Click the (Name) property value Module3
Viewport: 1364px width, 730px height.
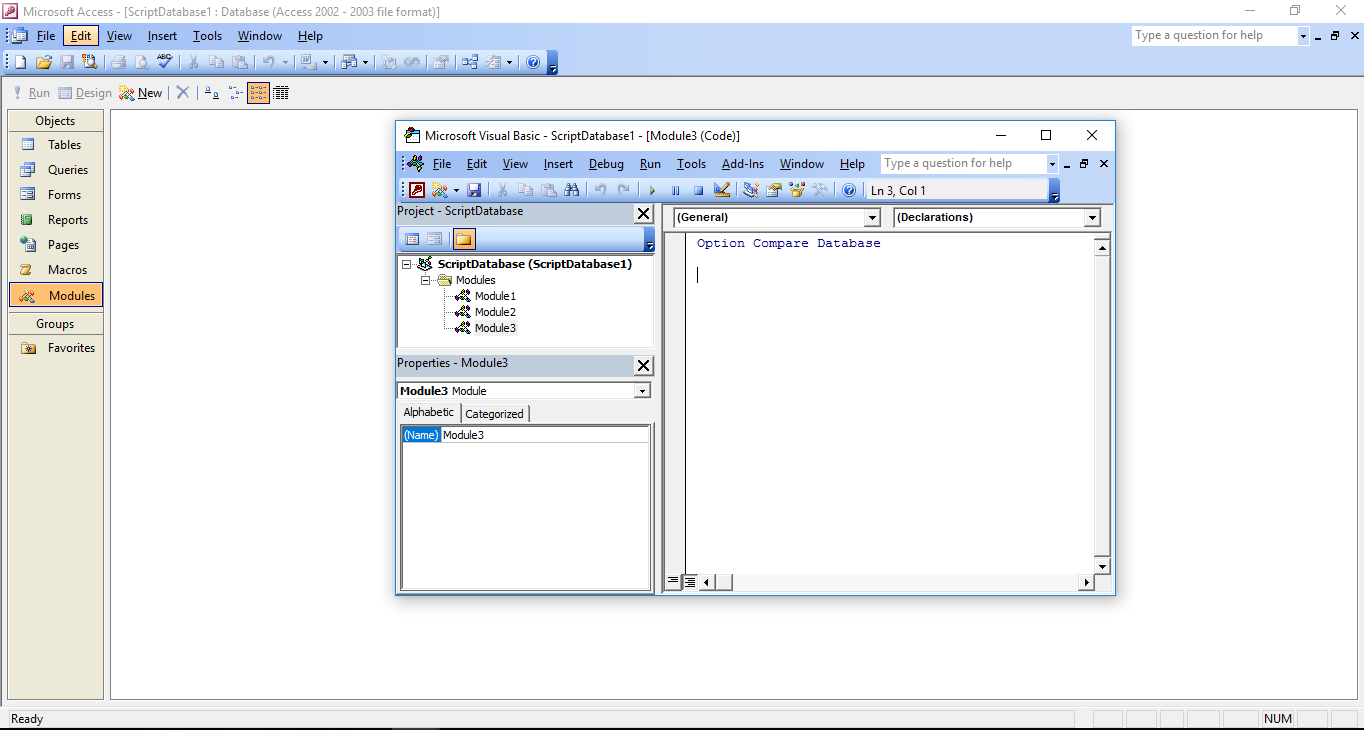point(545,435)
